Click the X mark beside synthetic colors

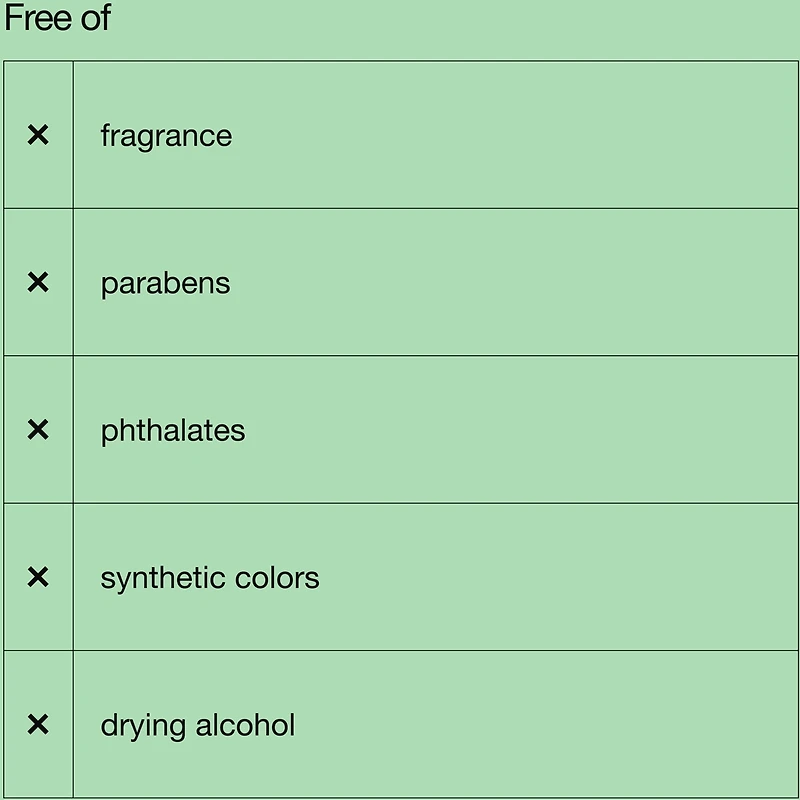[38, 577]
